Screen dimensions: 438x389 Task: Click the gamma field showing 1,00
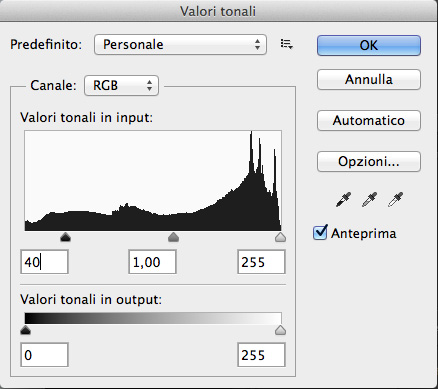(x=152, y=262)
